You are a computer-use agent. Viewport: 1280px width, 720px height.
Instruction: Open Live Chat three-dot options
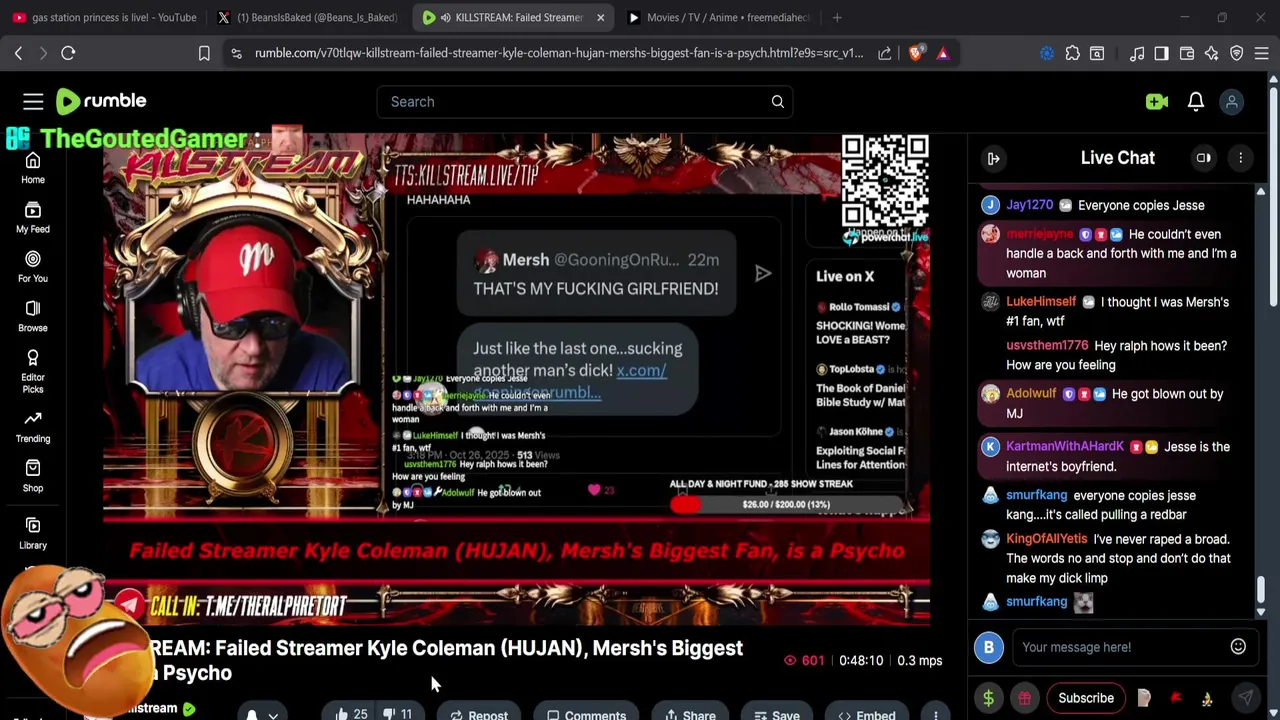(1240, 158)
